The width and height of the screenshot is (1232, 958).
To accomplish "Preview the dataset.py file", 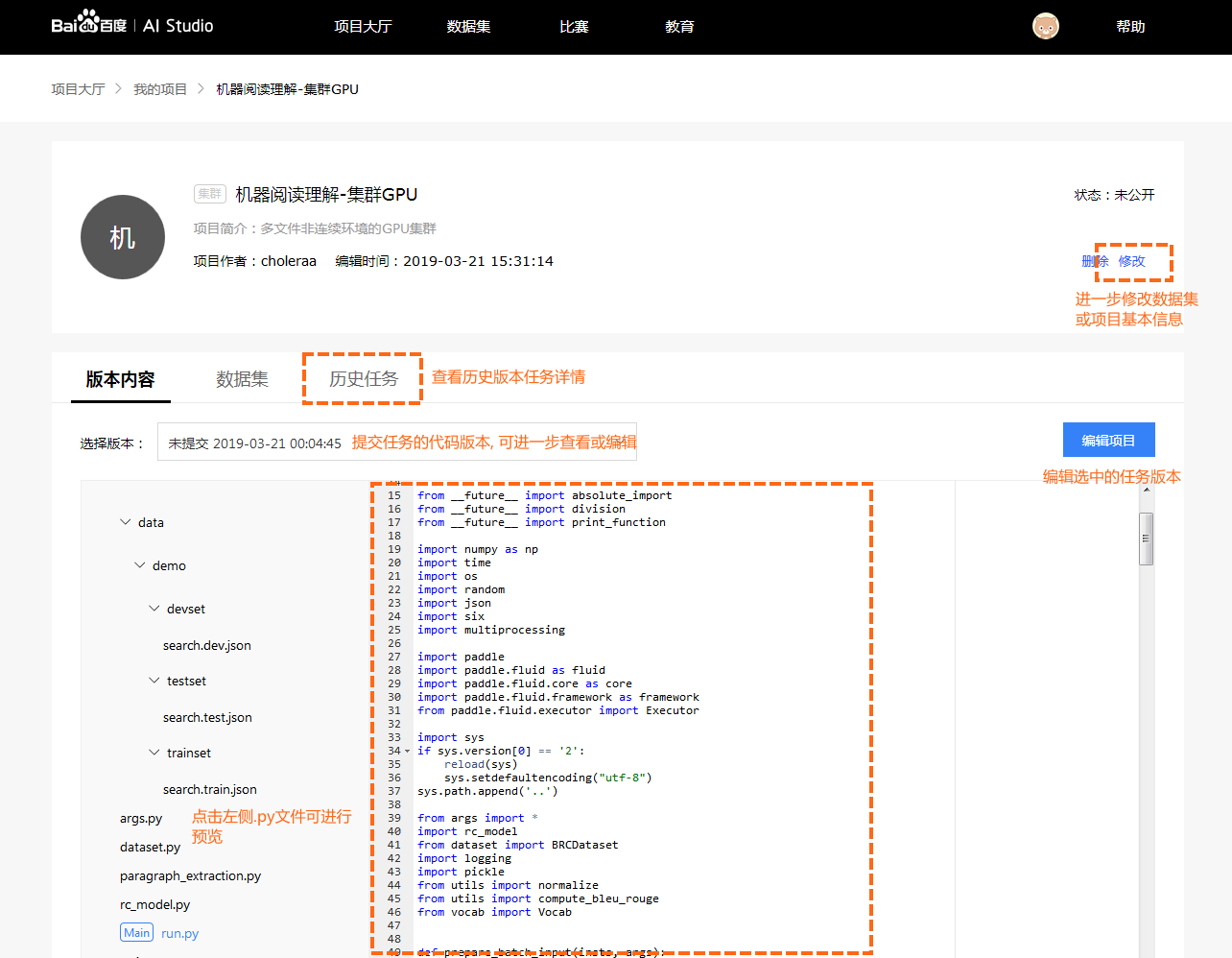I will (x=150, y=847).
